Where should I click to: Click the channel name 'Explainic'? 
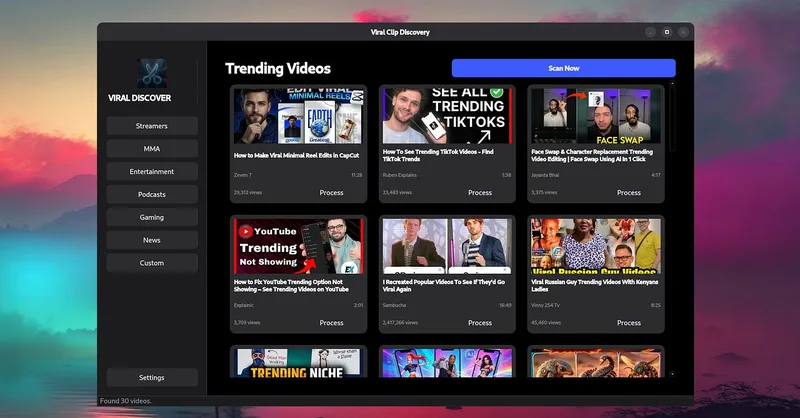(x=243, y=305)
